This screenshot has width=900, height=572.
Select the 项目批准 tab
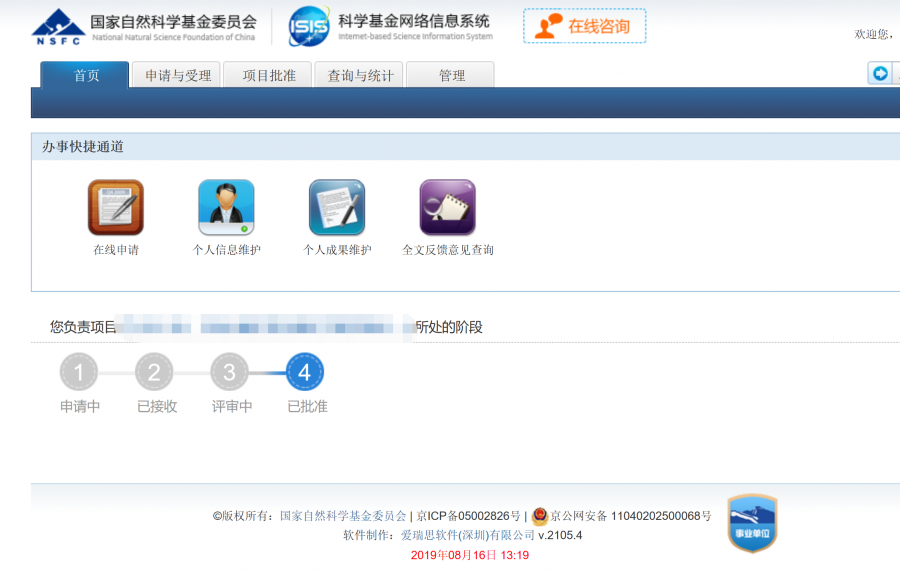[x=269, y=75]
